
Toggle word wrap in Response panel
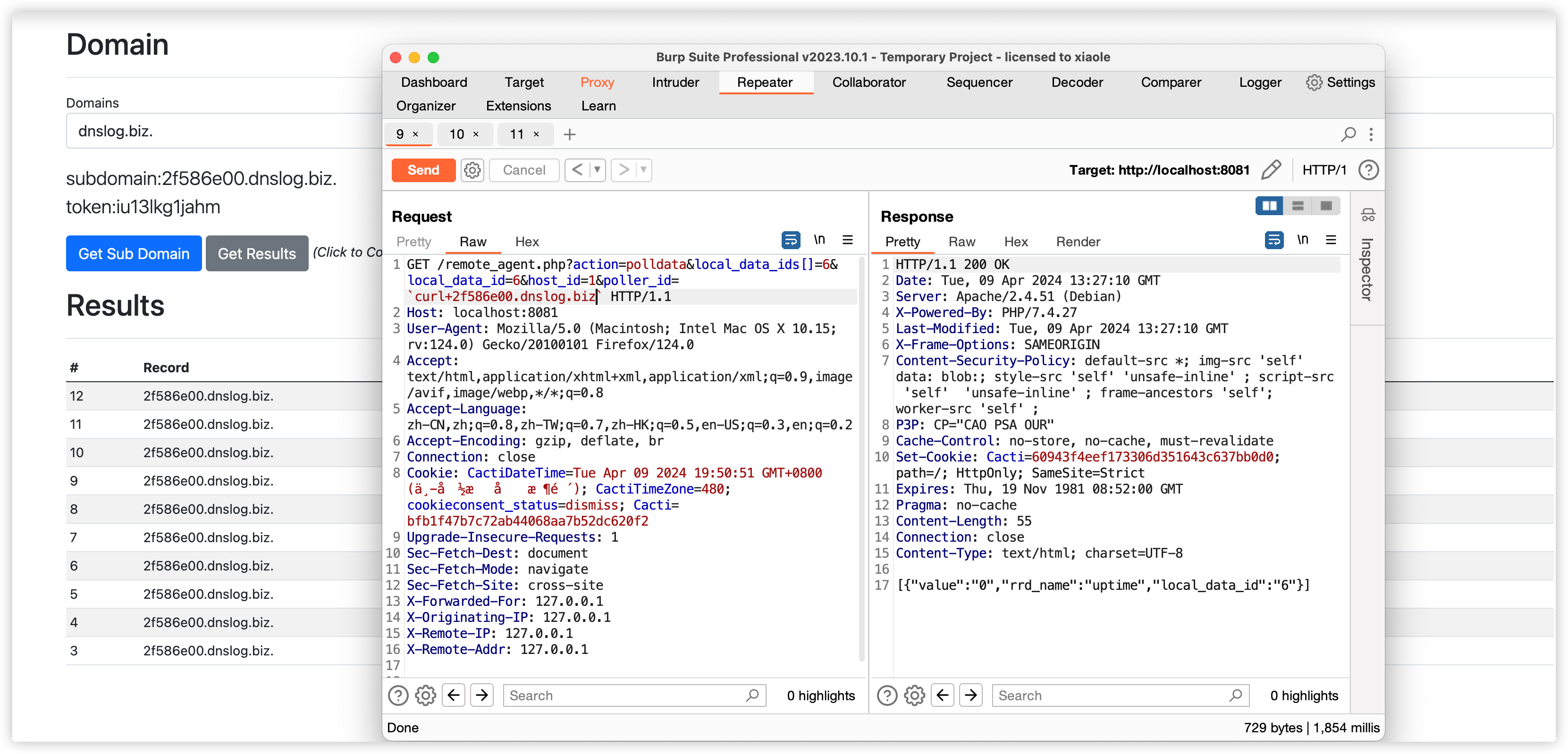pos(1274,240)
